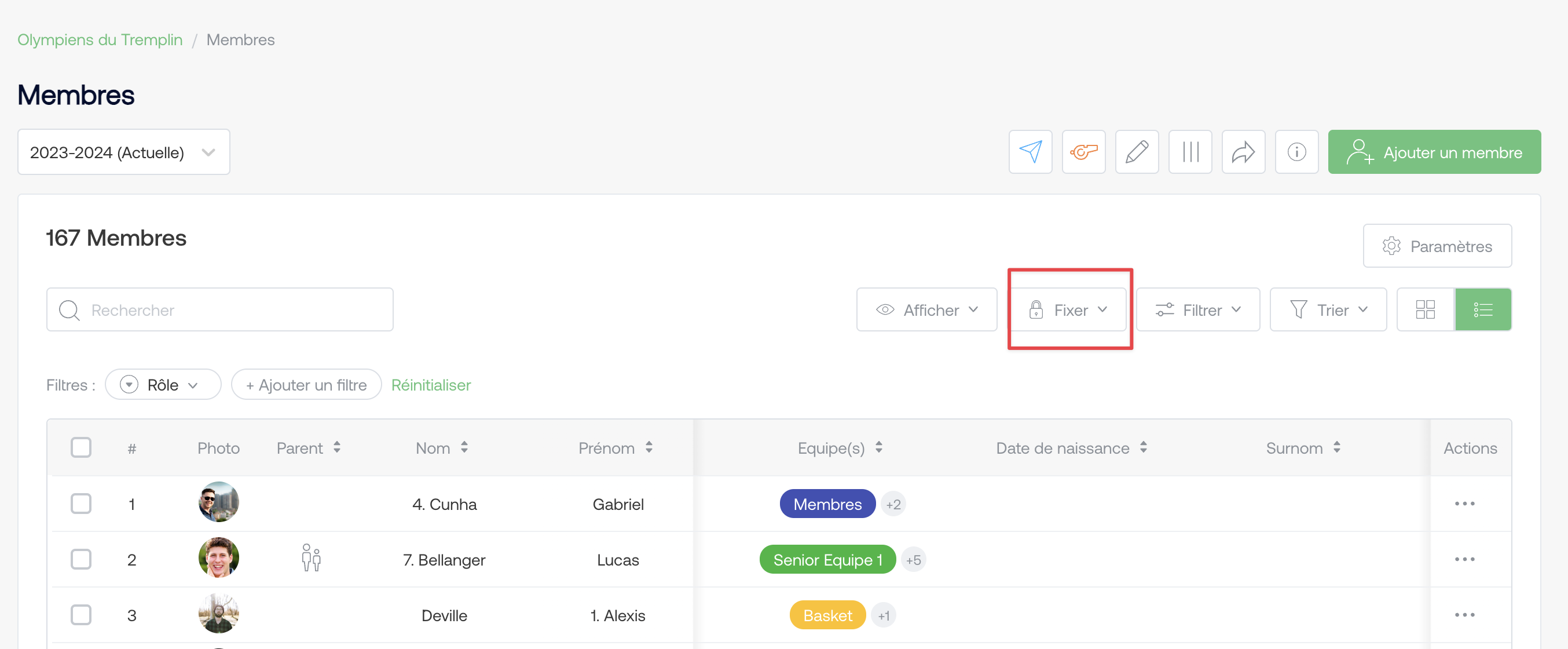Go to Olympiens du Tremplin breadcrumb

pos(100,39)
